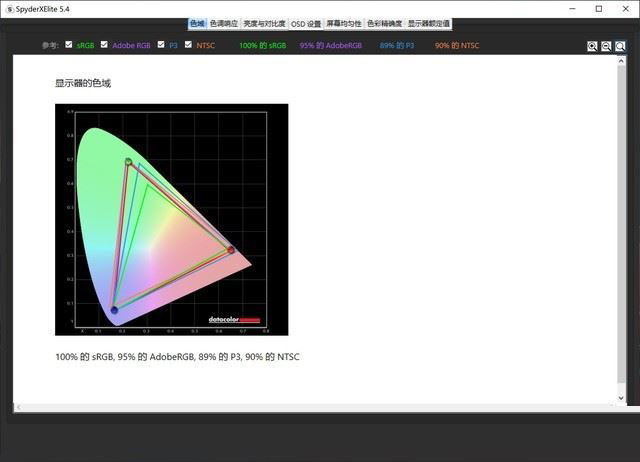Click the vertical scrollbar thumb
Image resolution: width=640 pixels, height=462 pixels.
[621, 224]
